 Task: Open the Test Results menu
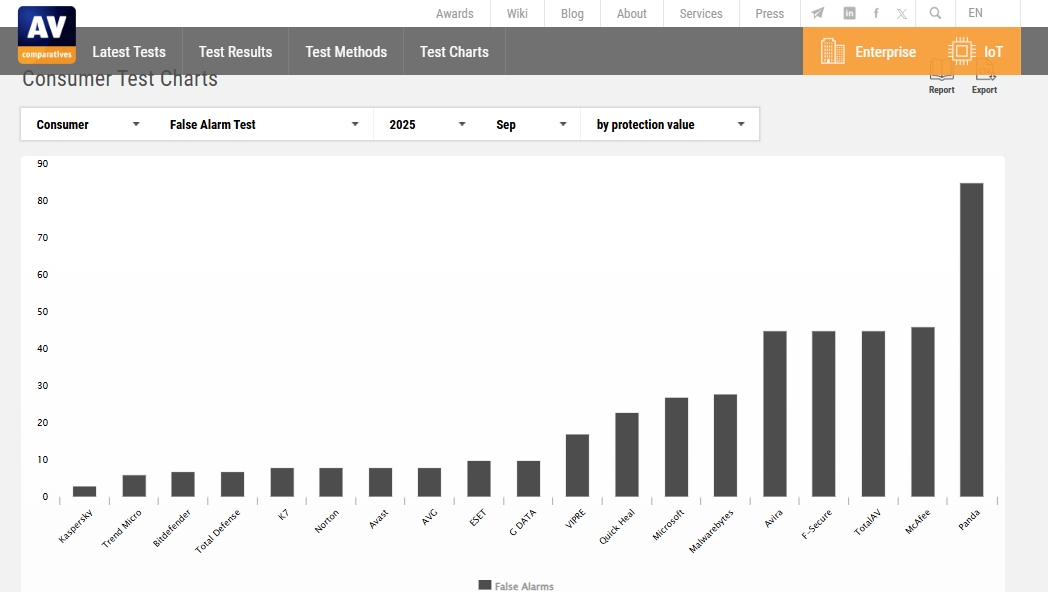(235, 51)
